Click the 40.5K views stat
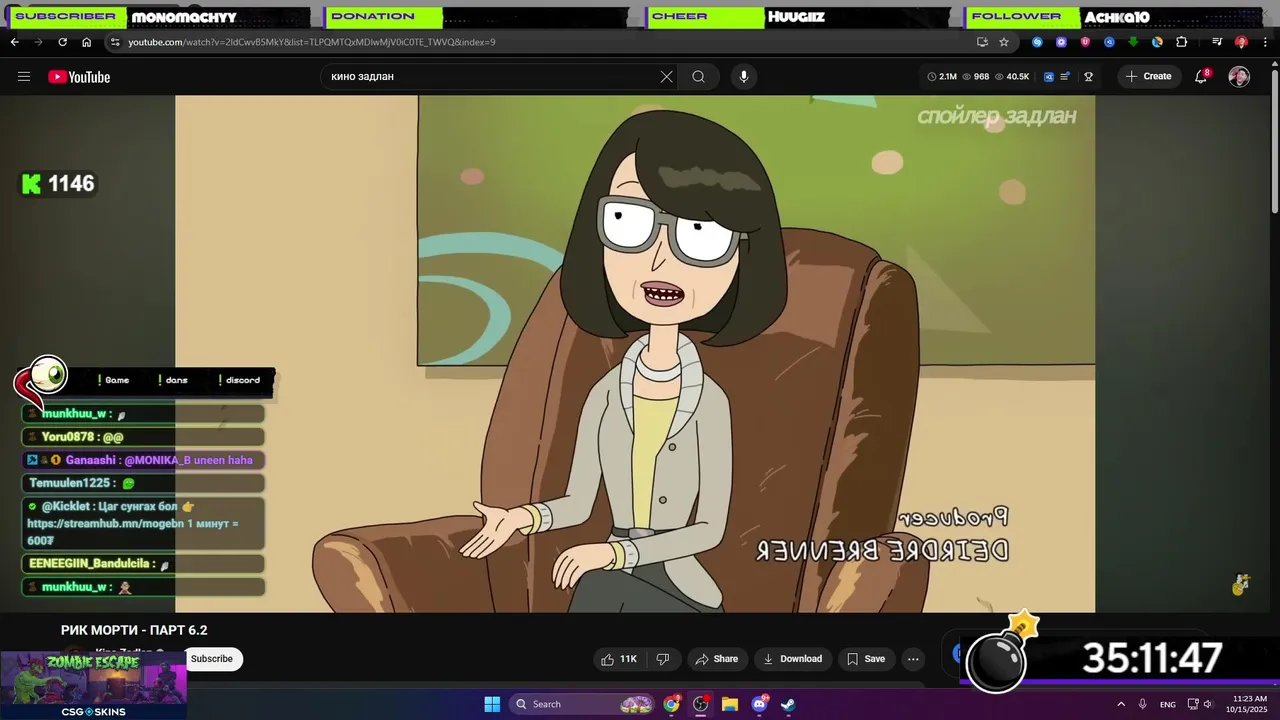 pyautogui.click(x=1012, y=77)
